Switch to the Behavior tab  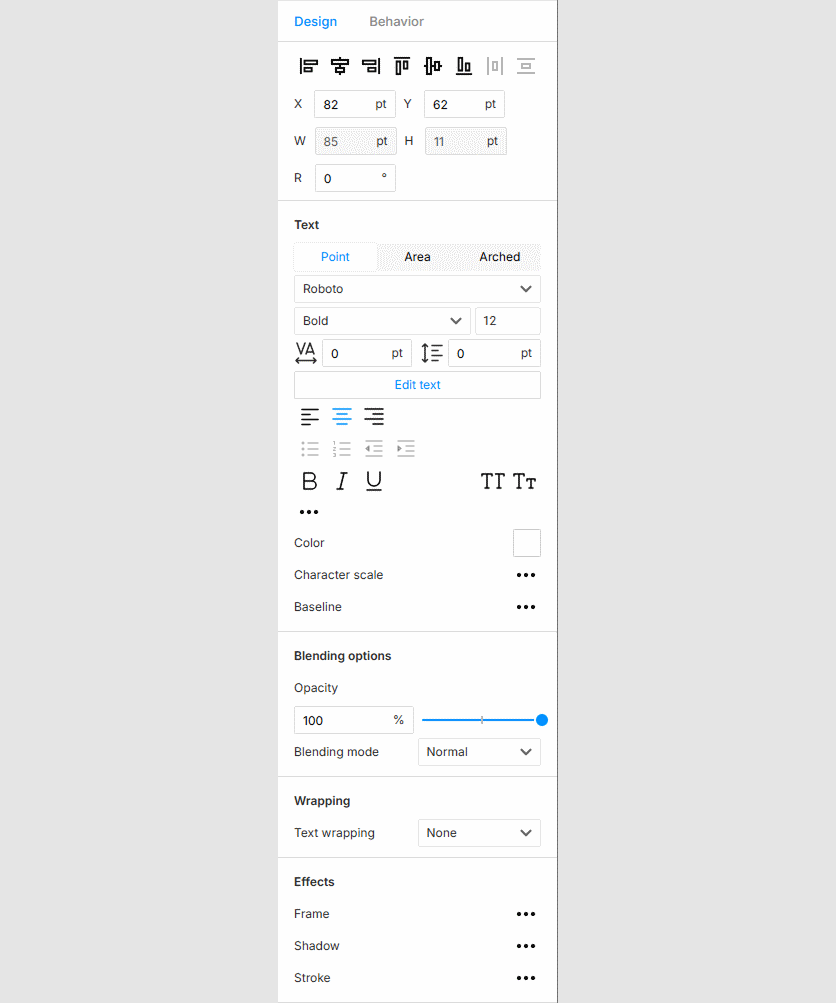(396, 21)
